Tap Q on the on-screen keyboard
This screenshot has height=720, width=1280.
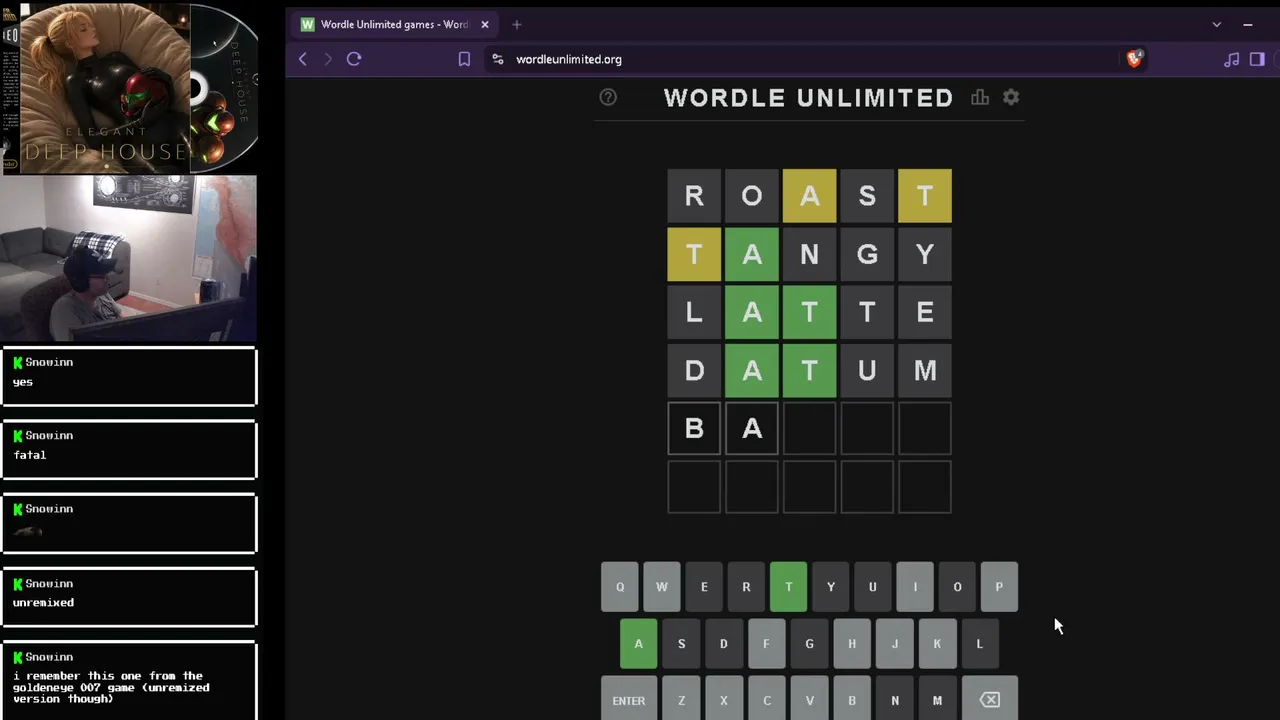tap(620, 587)
